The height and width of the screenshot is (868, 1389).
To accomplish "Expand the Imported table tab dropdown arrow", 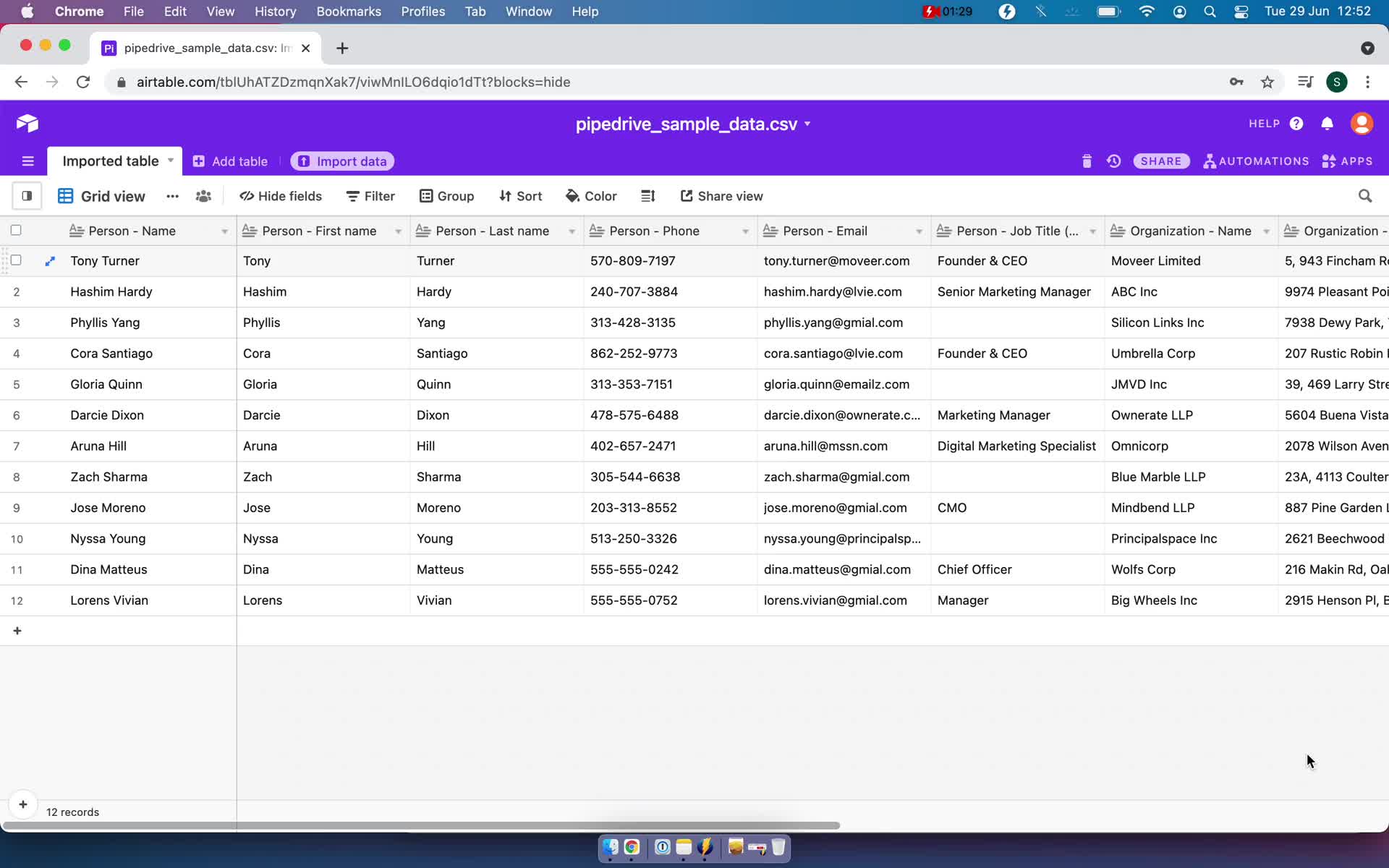I will (171, 161).
